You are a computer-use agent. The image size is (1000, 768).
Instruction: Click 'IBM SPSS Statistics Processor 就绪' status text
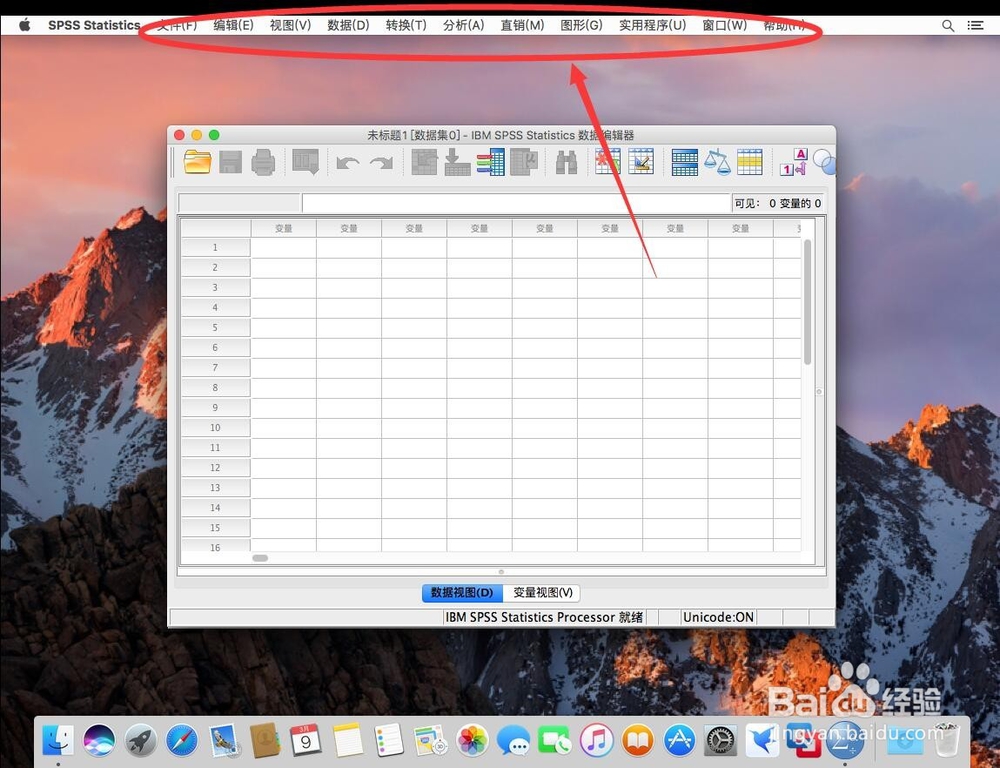point(544,617)
